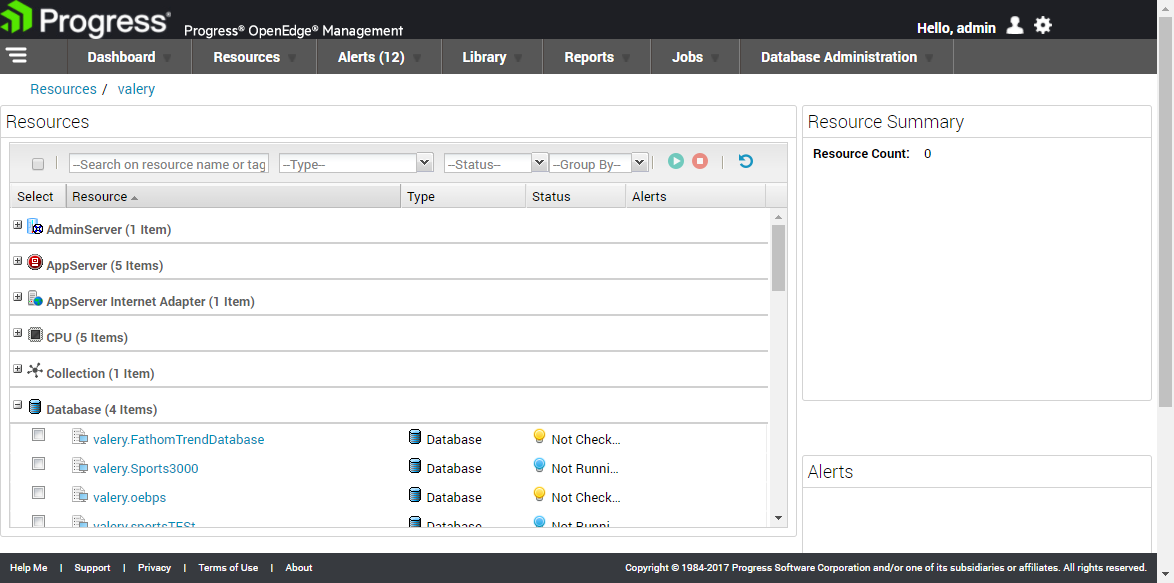Click the AppServer Internet Adapter icon
Image resolution: width=1174 pixels, height=583 pixels.
point(35,299)
